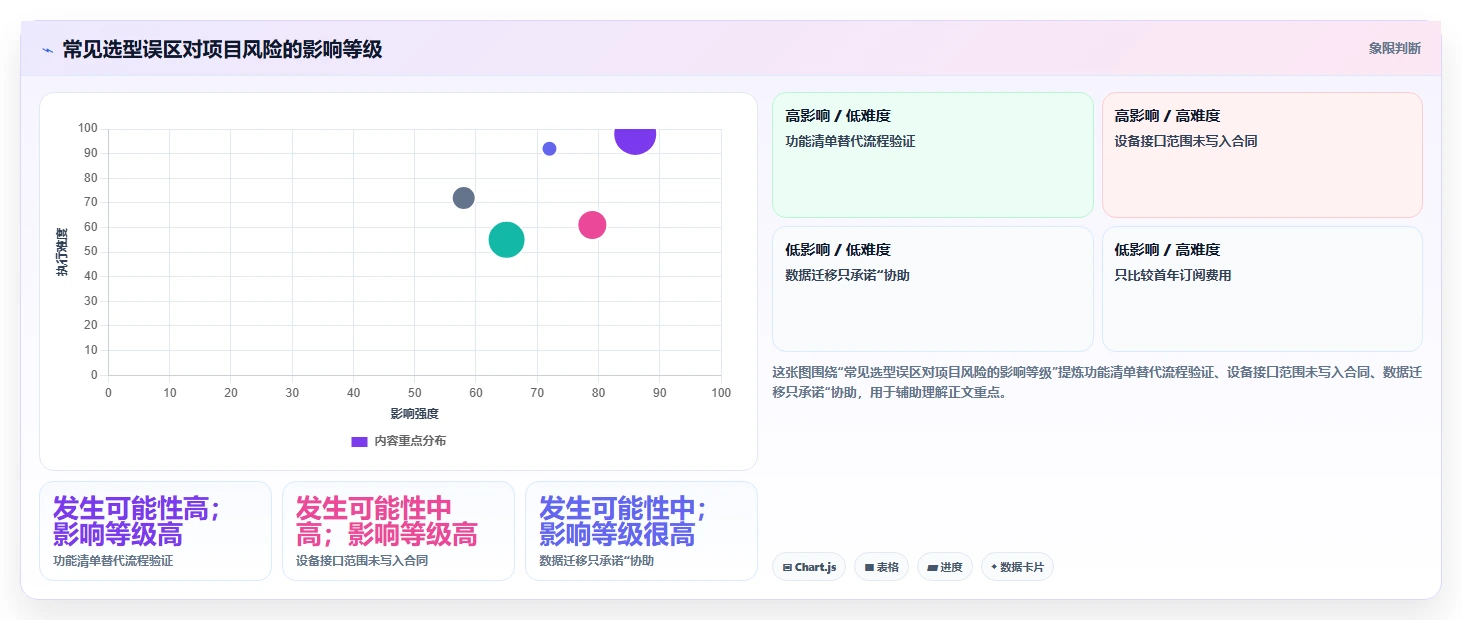1462x620 pixels.
Task: Click the Chart.js tag
Action: [809, 567]
